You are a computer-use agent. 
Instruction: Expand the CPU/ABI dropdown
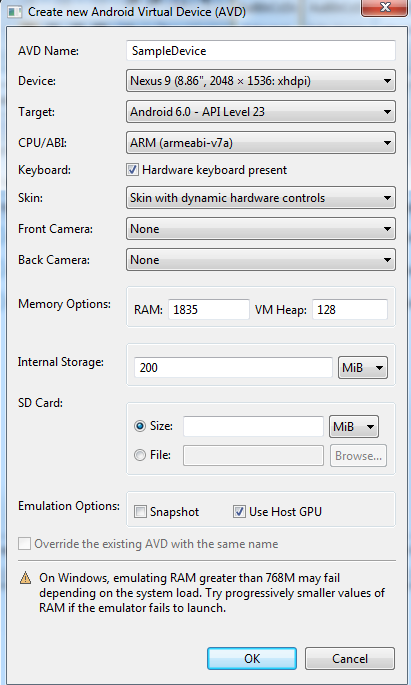click(x=261, y=143)
